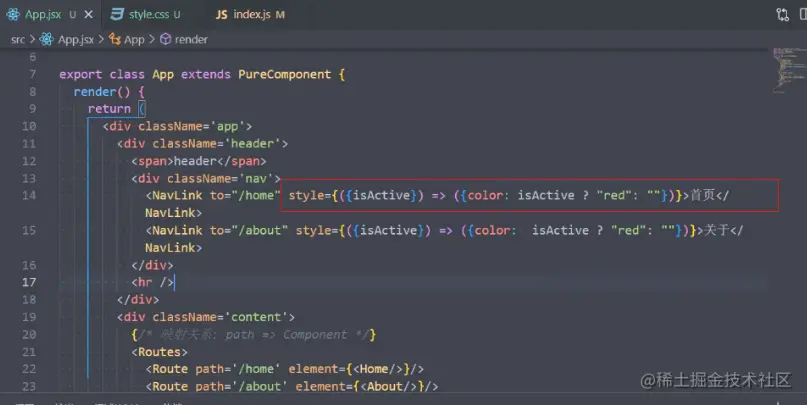Click the JS file icon on index.js tab
The height and width of the screenshot is (405, 807).
221,15
